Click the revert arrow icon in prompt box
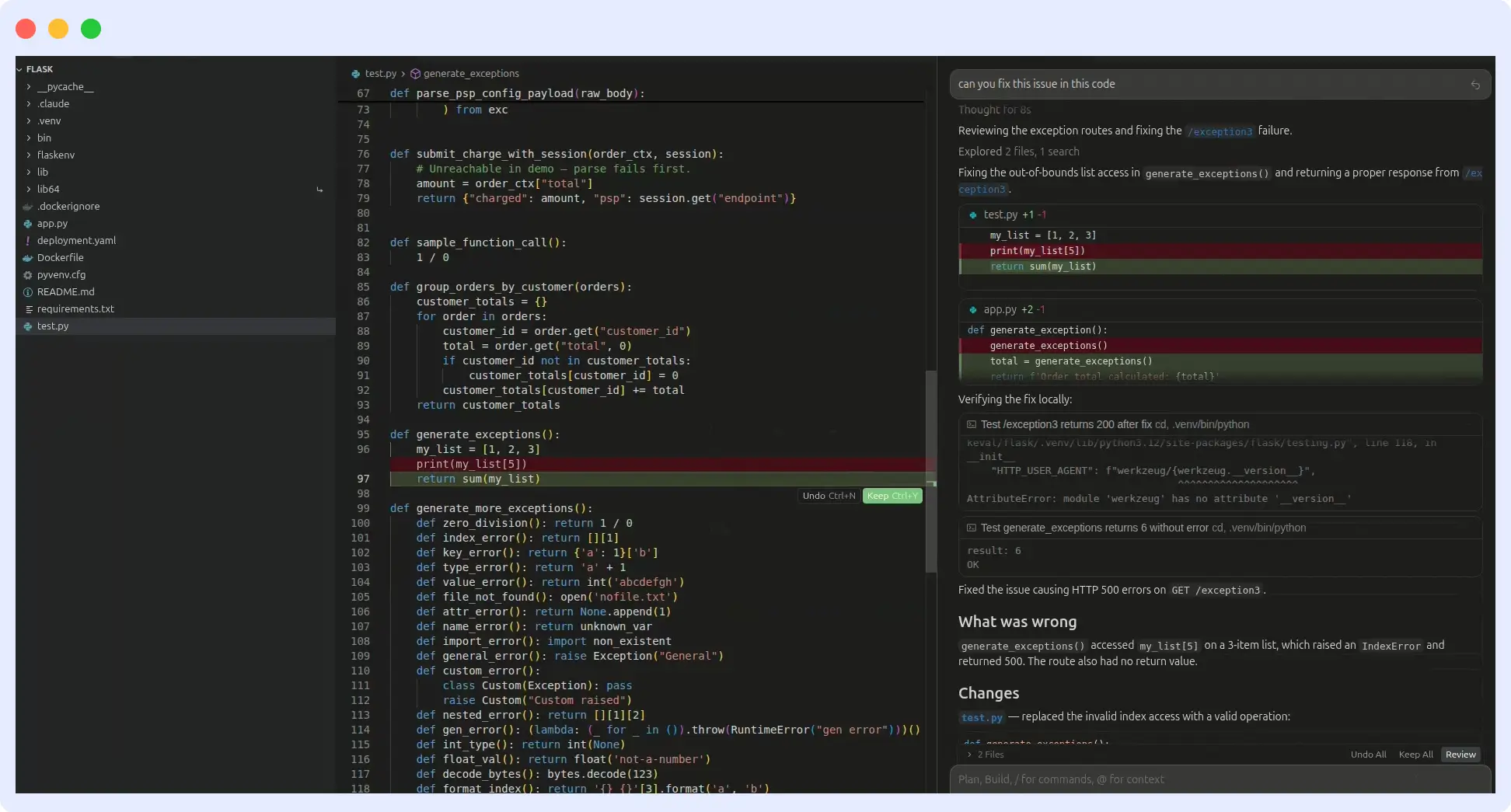1511x812 pixels. click(x=1475, y=85)
